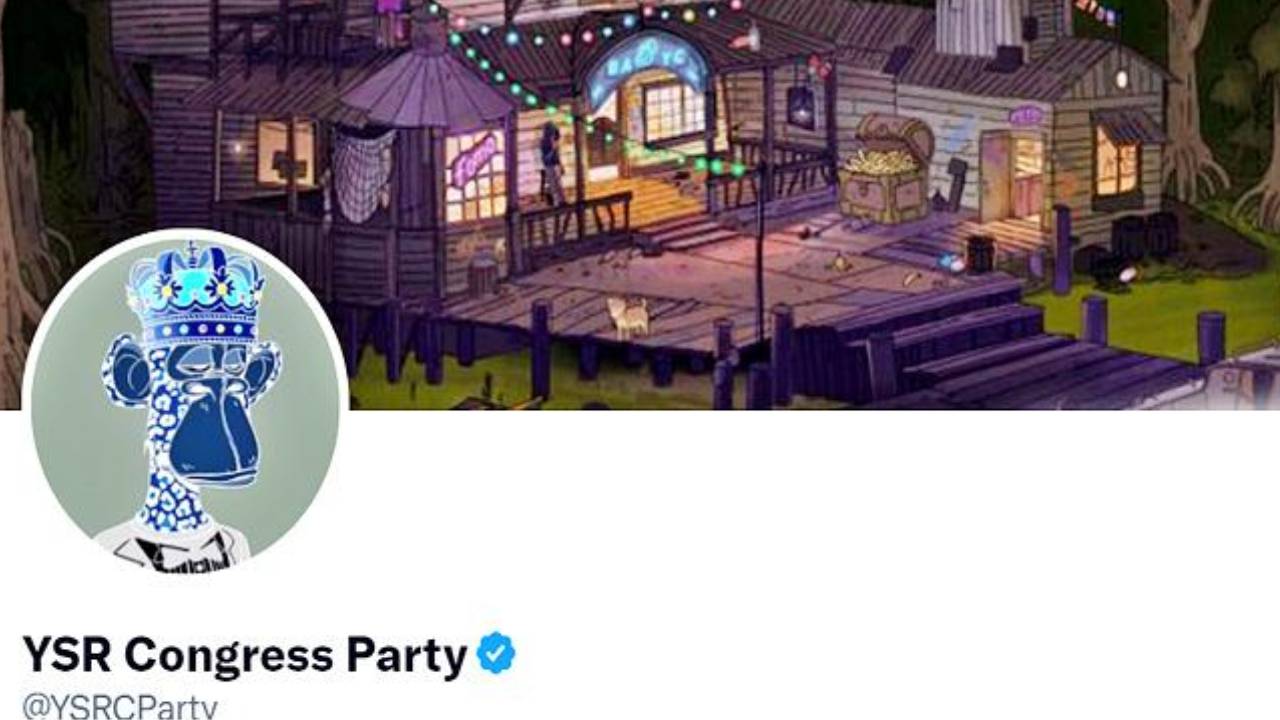The image size is (1280, 720).
Task: Click the purple conical roof in the banner
Action: point(425,90)
